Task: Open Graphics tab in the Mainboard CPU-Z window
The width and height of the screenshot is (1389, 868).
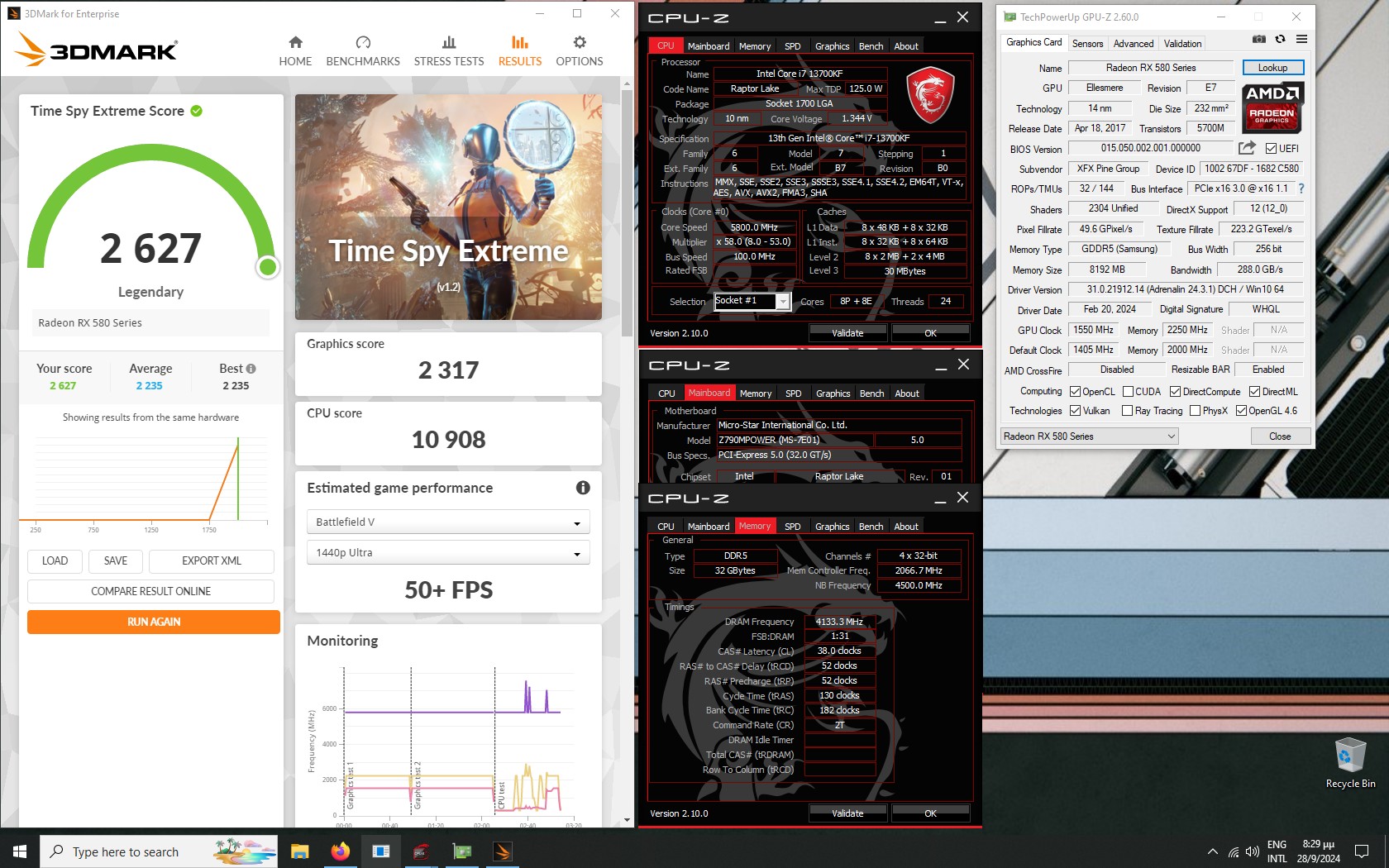Action: point(833,393)
